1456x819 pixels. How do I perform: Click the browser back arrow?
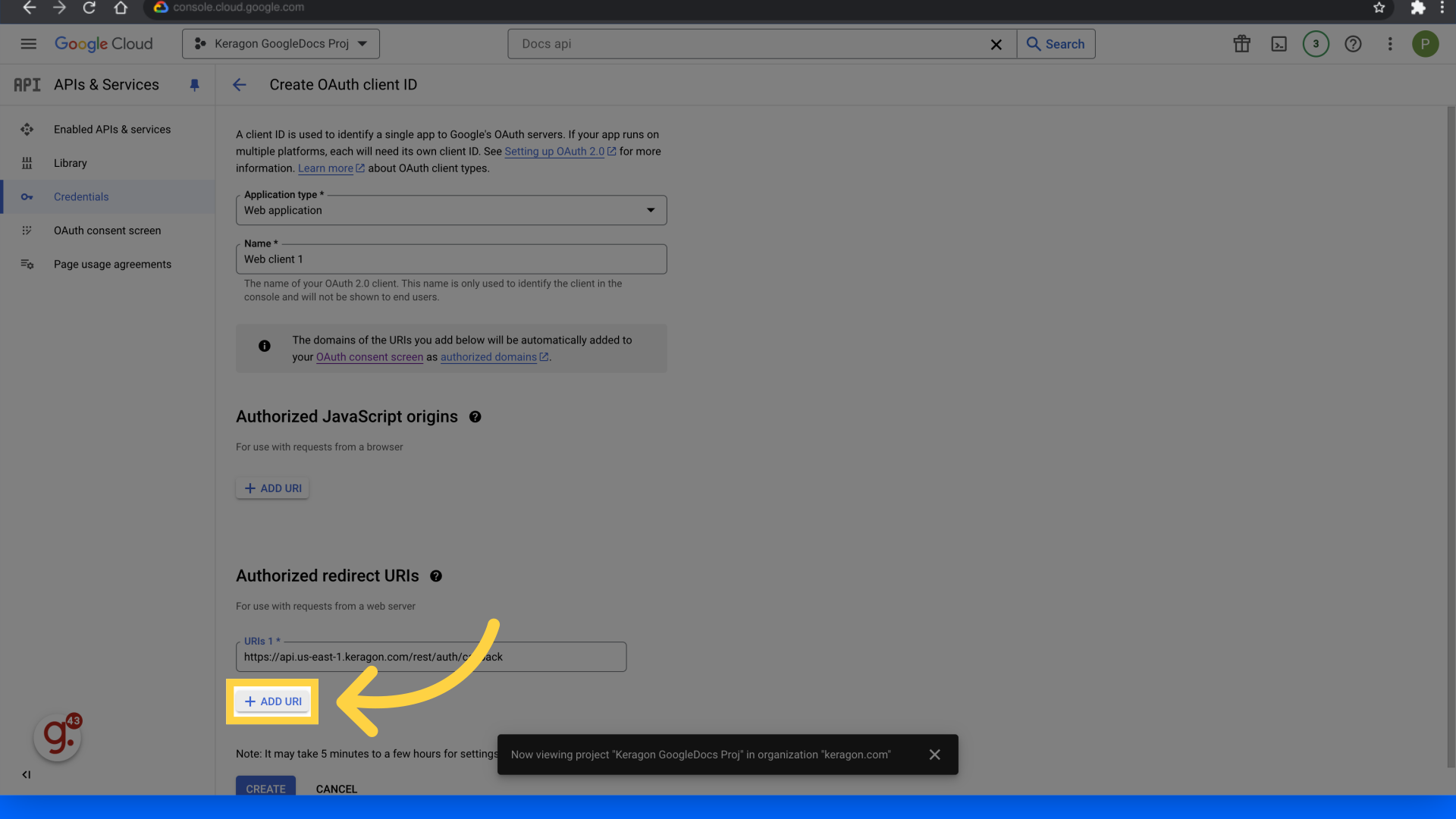pyautogui.click(x=29, y=8)
